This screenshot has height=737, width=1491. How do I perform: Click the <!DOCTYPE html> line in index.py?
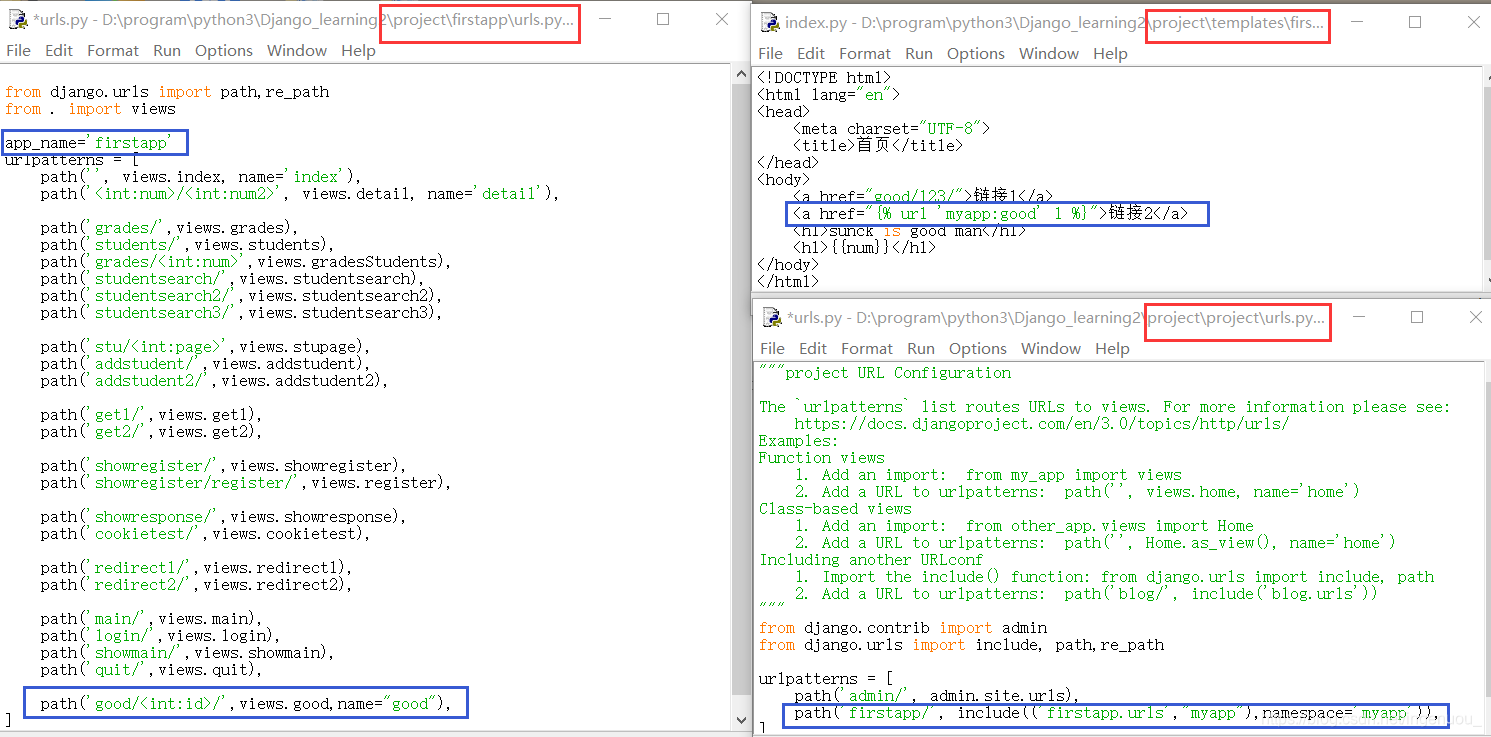(x=824, y=77)
